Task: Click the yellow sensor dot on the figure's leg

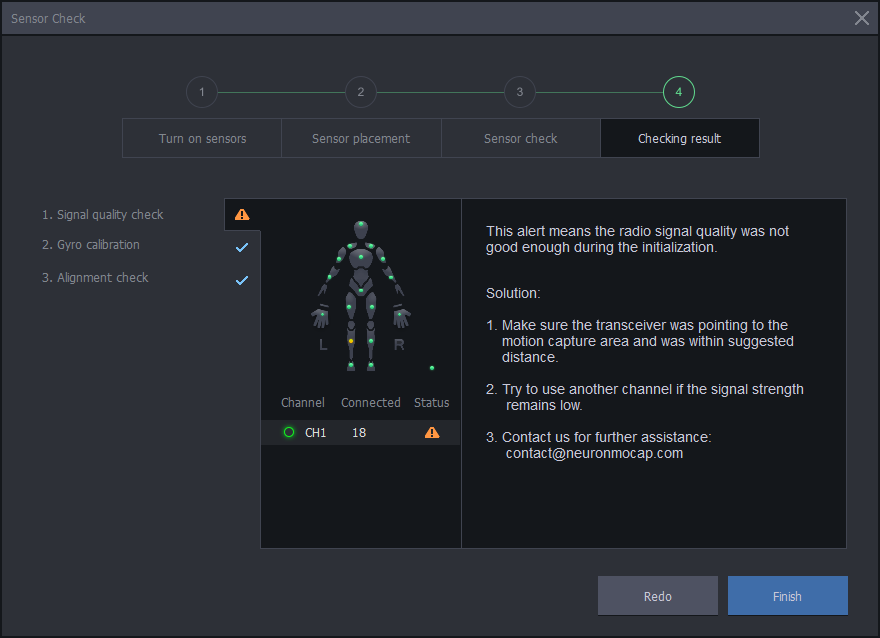Action: pyautogui.click(x=351, y=341)
